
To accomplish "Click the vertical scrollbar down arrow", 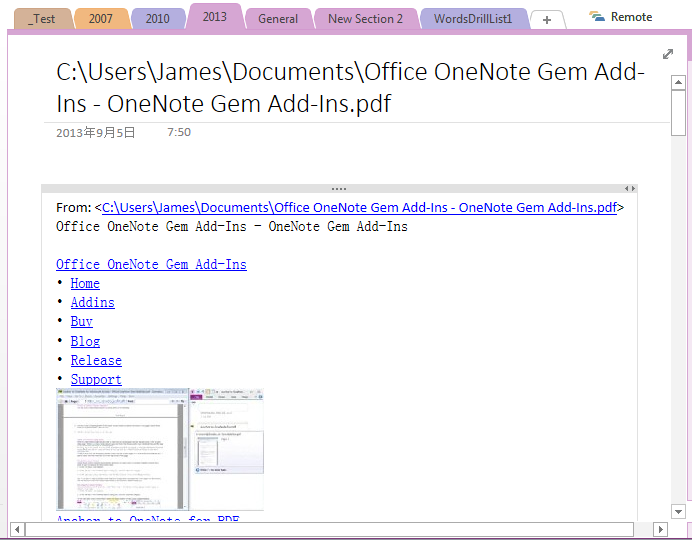I will (x=678, y=511).
